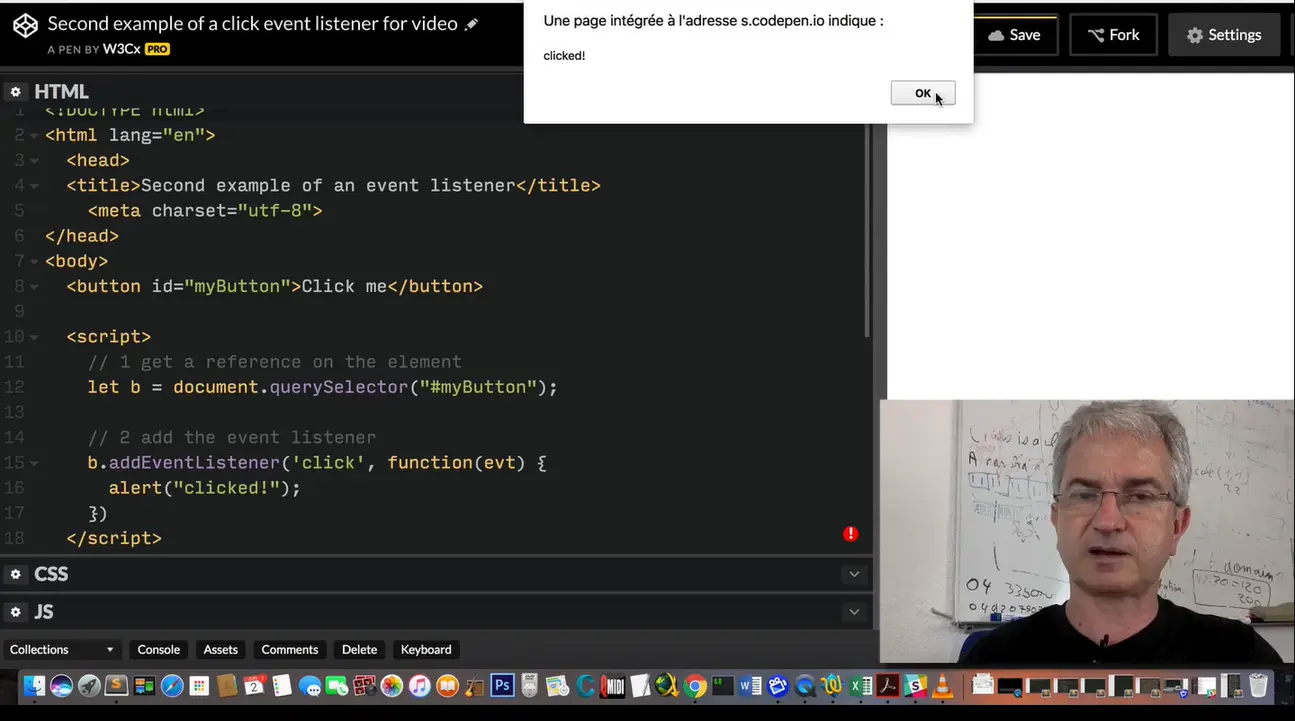Open Sublime Text from the dock
This screenshot has height=721, width=1295.
tap(116, 686)
